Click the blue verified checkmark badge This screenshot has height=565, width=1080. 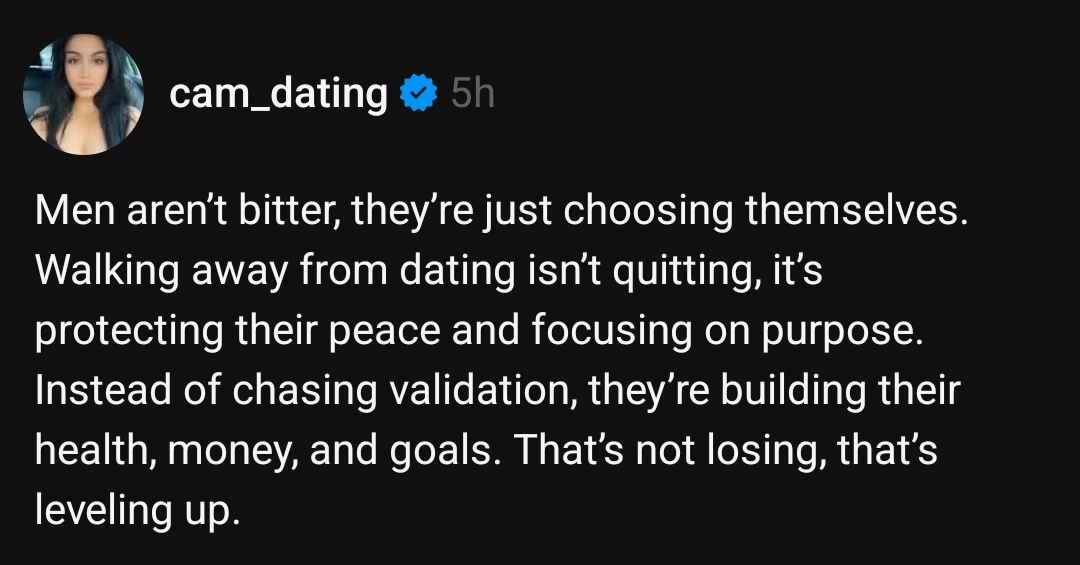point(418,94)
